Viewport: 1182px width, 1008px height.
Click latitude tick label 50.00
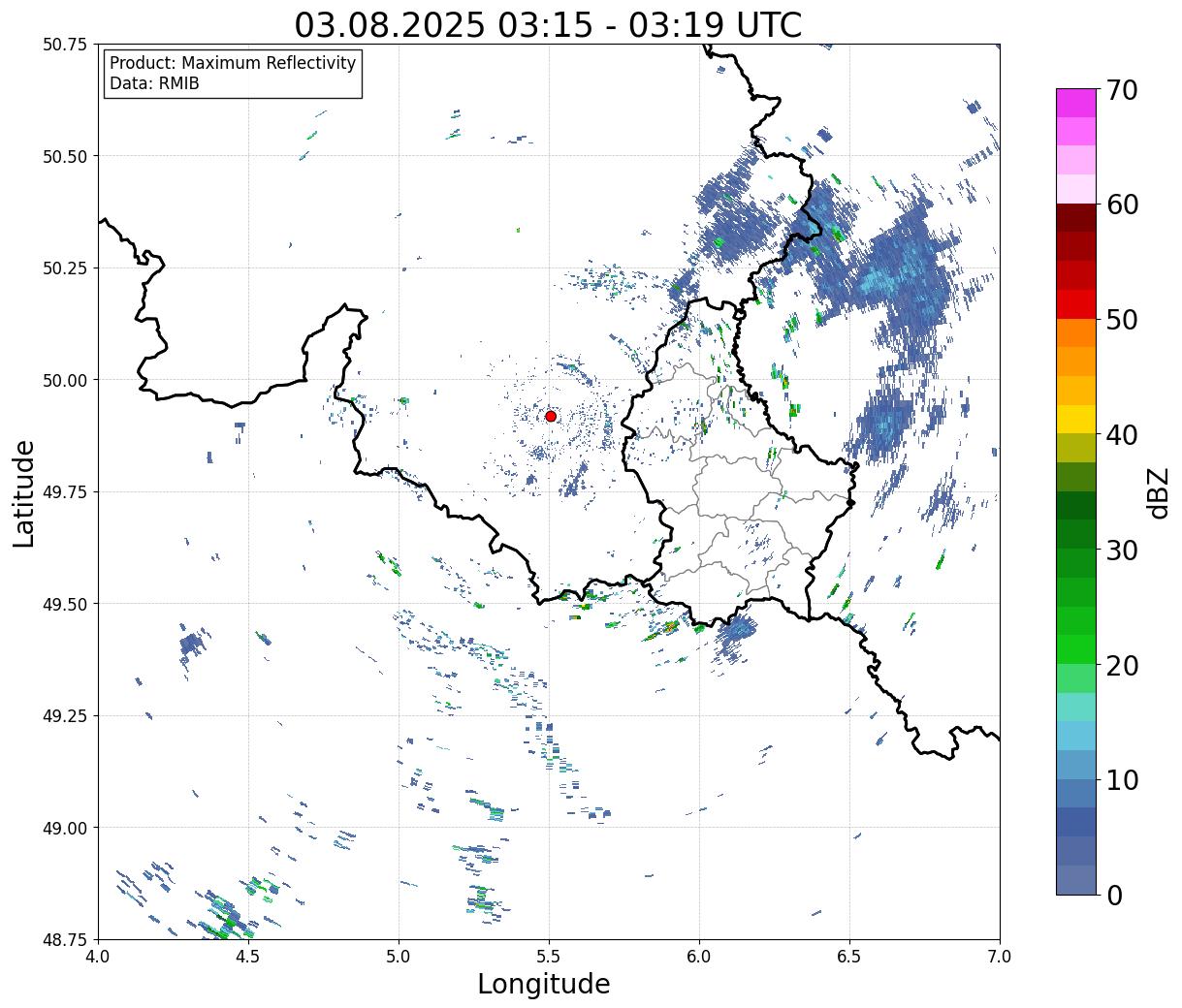pyautogui.click(x=65, y=380)
